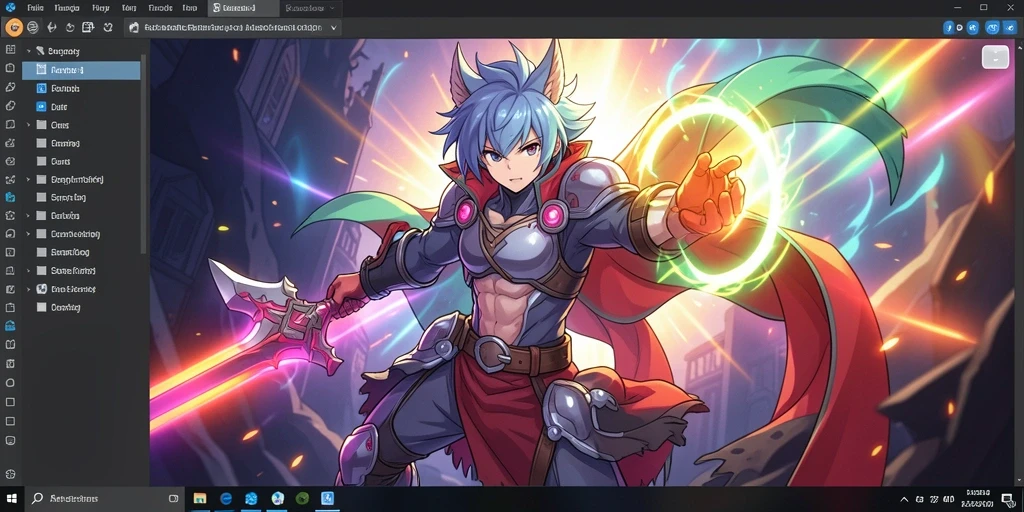Click the green round icon on taskbar

click(x=302, y=499)
